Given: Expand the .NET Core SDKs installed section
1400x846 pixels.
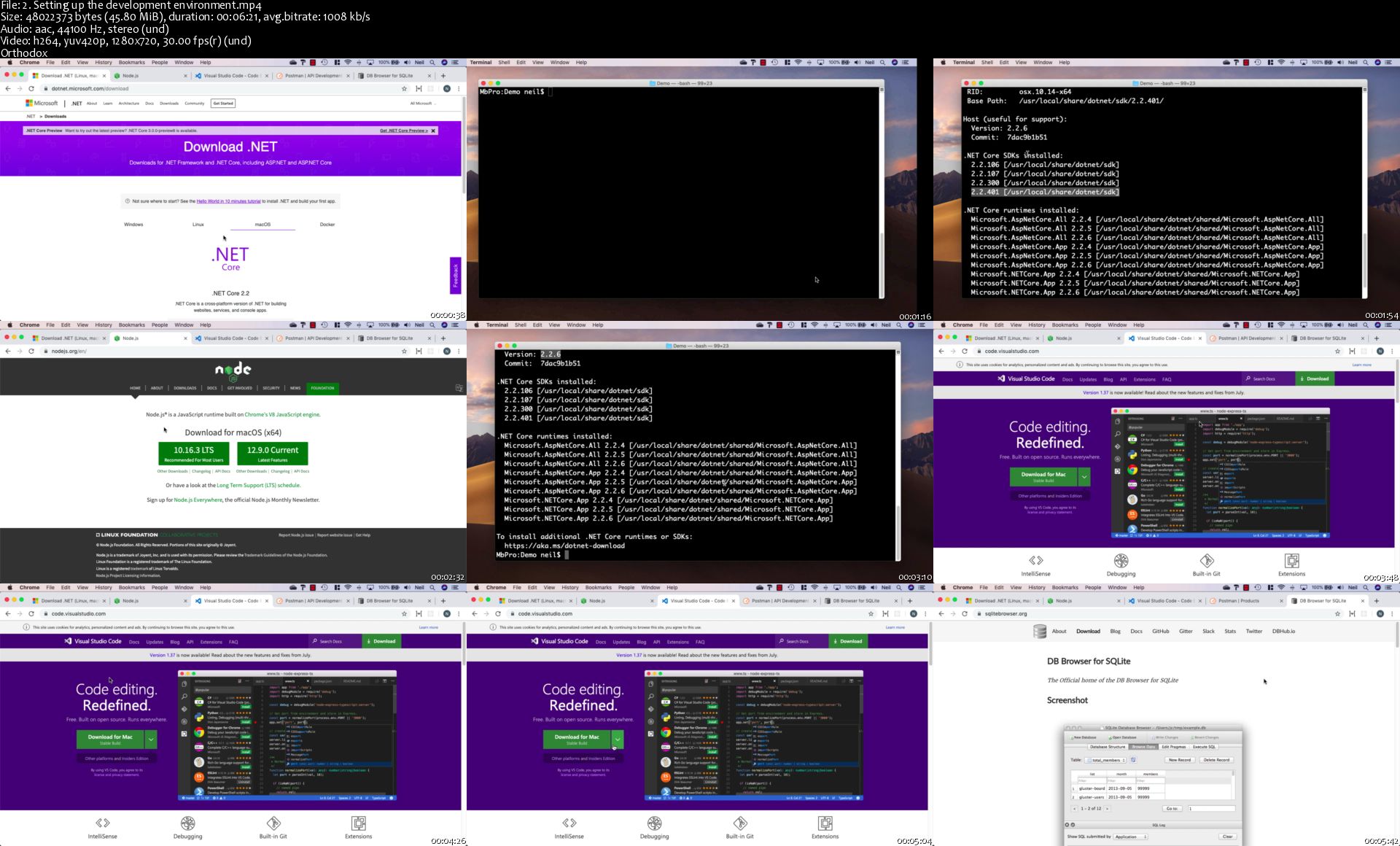Looking at the screenshot, I should point(1017,155).
